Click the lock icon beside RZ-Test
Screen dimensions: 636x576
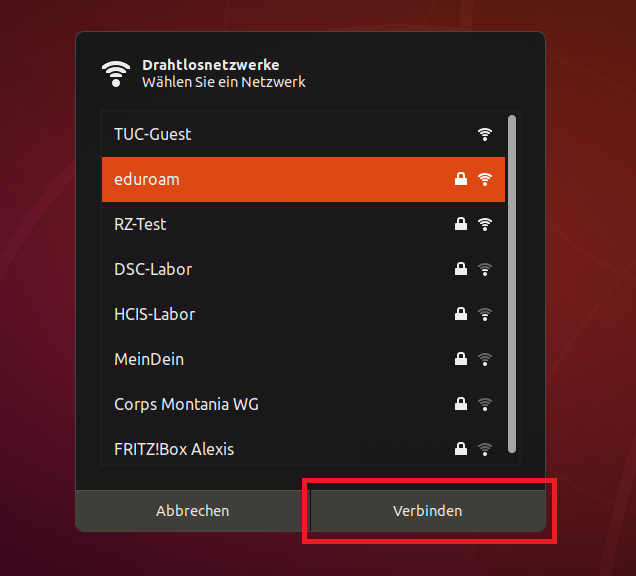(461, 224)
